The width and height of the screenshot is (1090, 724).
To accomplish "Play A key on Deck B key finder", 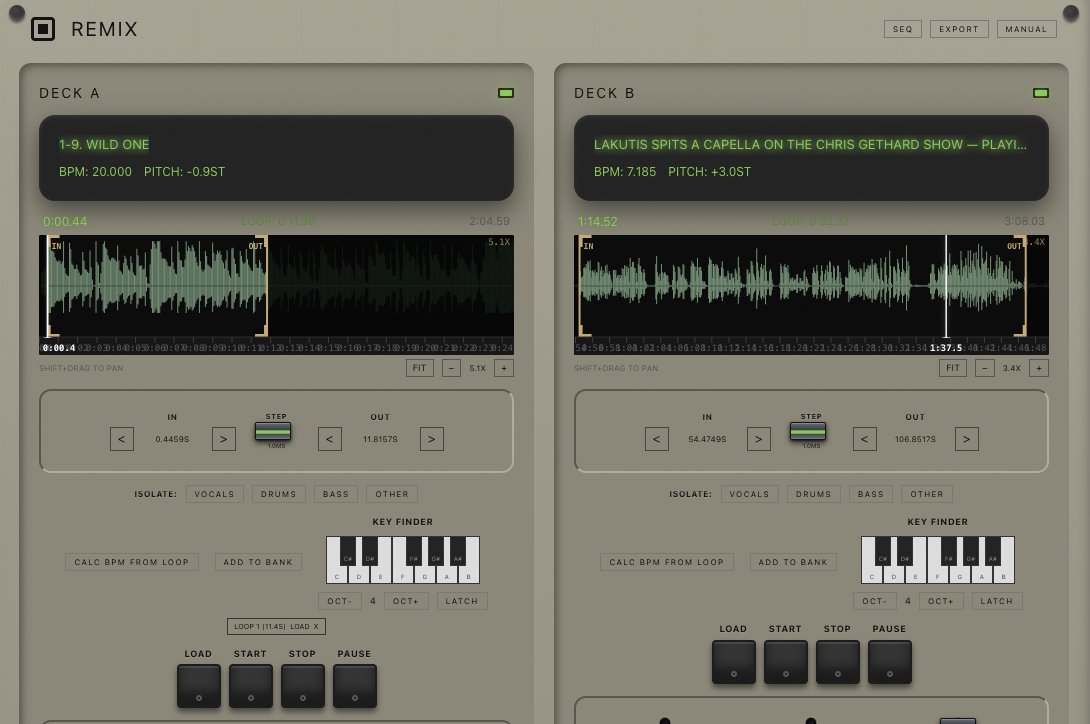I will [x=982, y=574].
